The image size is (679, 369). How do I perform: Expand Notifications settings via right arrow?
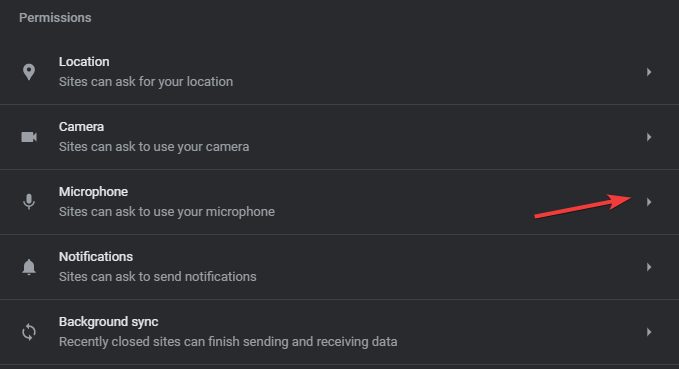[649, 267]
